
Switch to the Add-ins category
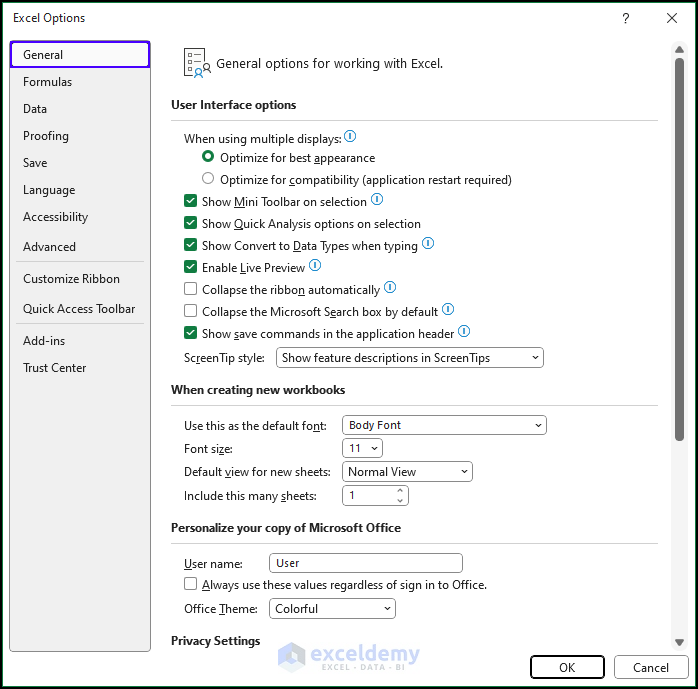80,341
